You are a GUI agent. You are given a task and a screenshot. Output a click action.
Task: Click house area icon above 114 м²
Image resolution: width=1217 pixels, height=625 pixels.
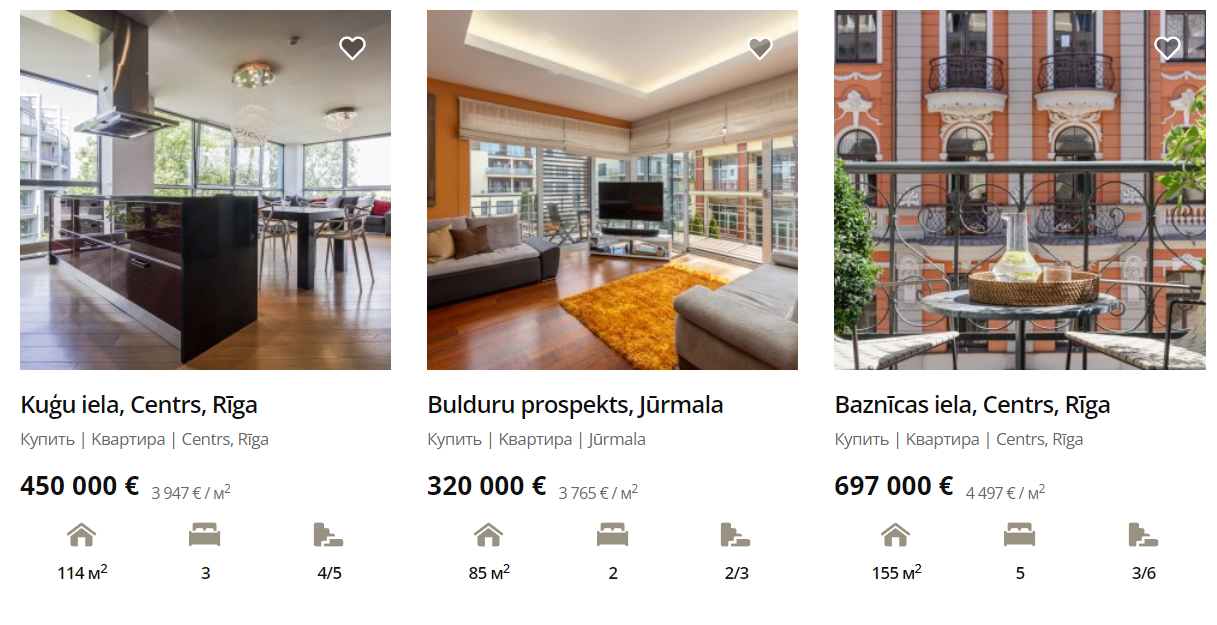pyautogui.click(x=81, y=535)
